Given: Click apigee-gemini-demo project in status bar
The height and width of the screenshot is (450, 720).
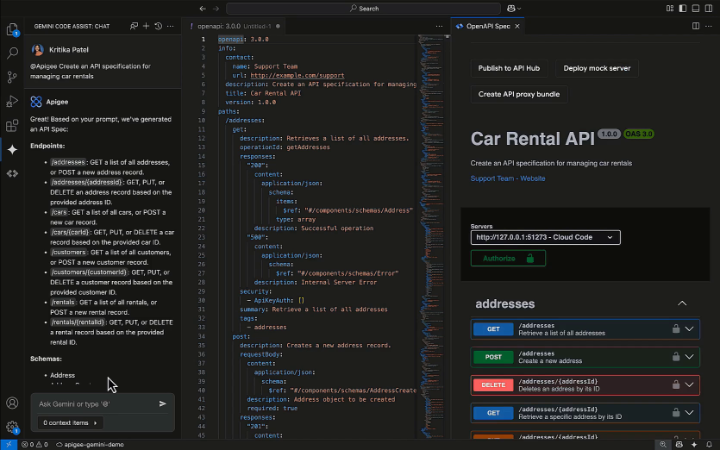Looking at the screenshot, I should [90, 444].
